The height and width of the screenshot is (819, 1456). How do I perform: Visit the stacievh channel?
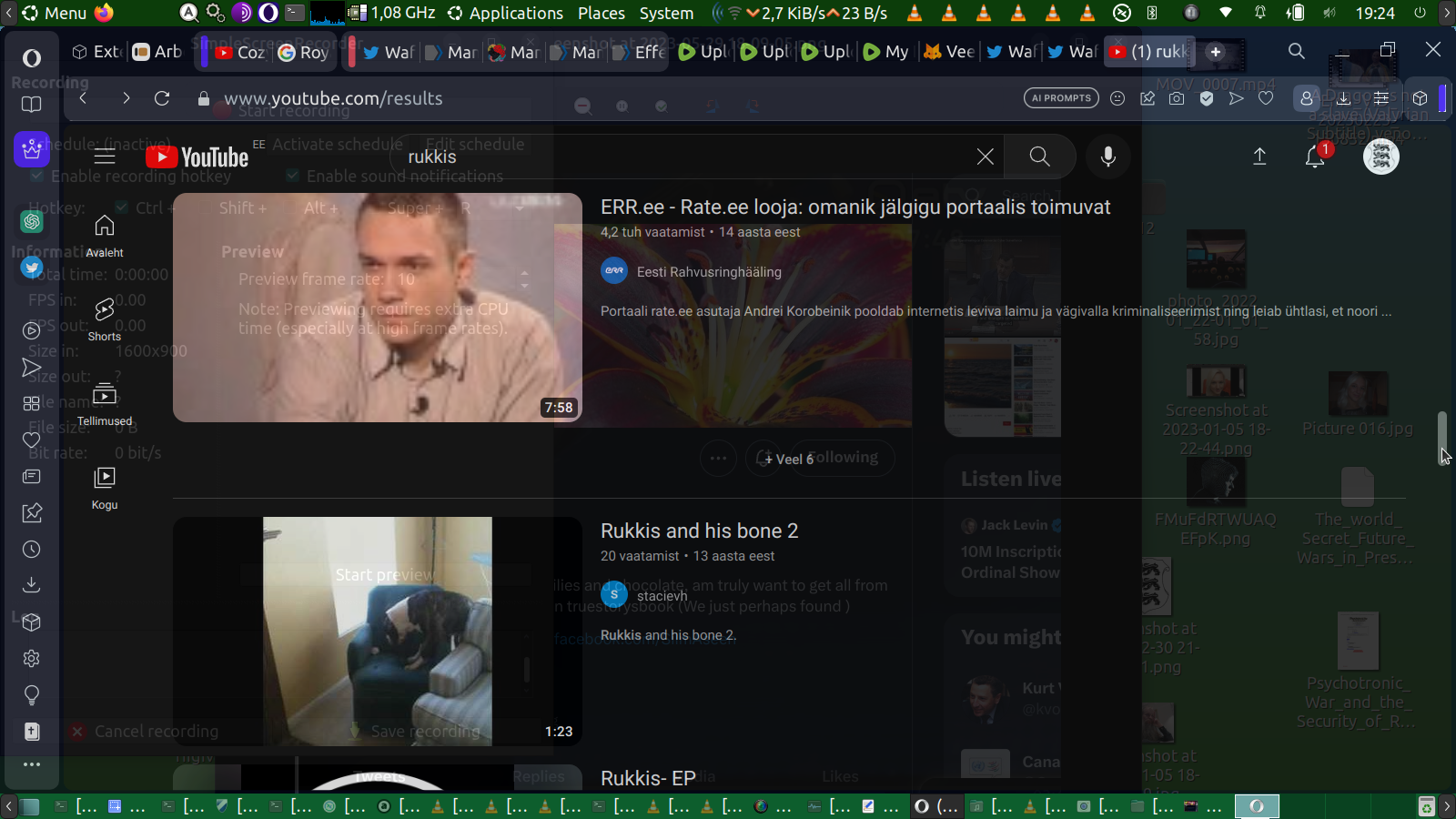tap(662, 596)
